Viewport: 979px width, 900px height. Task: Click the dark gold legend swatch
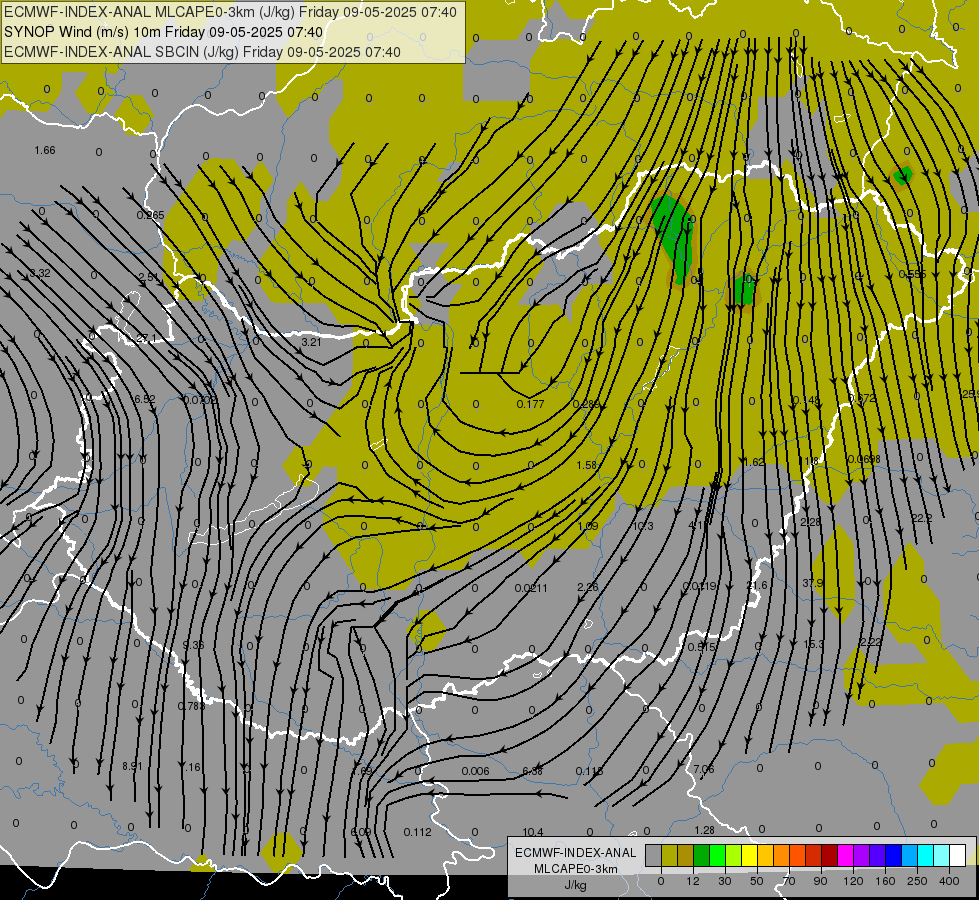pos(686,855)
